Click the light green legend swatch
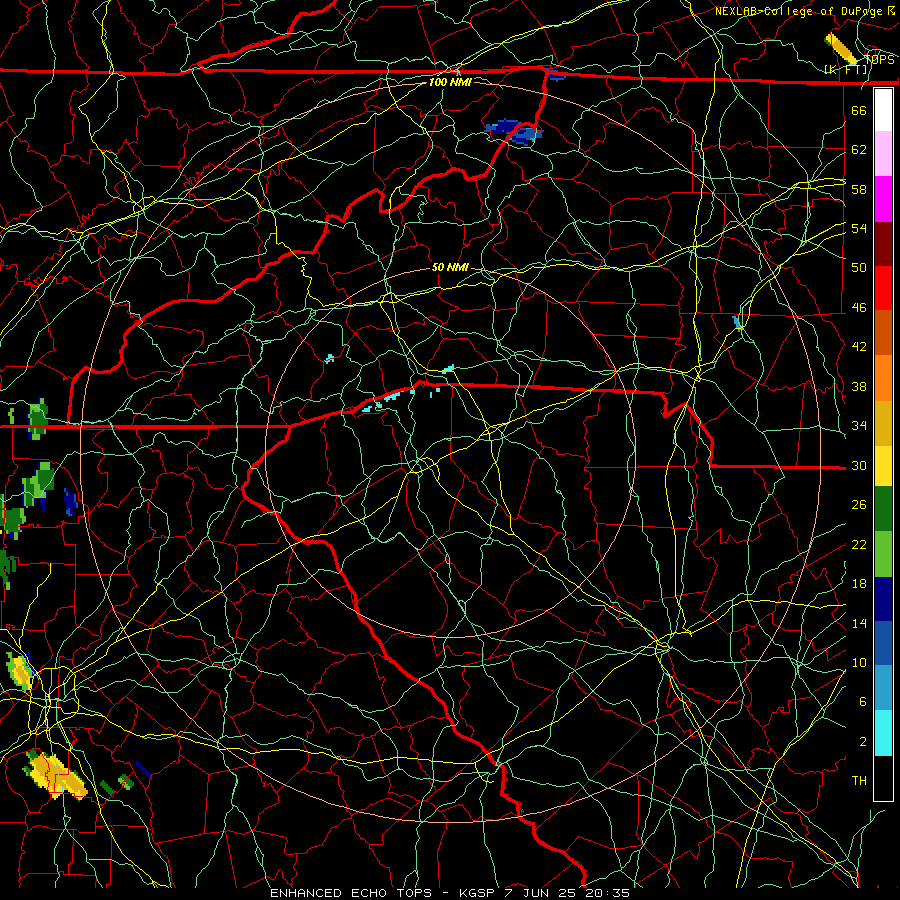Viewport: 900px width, 900px height. 883,554
